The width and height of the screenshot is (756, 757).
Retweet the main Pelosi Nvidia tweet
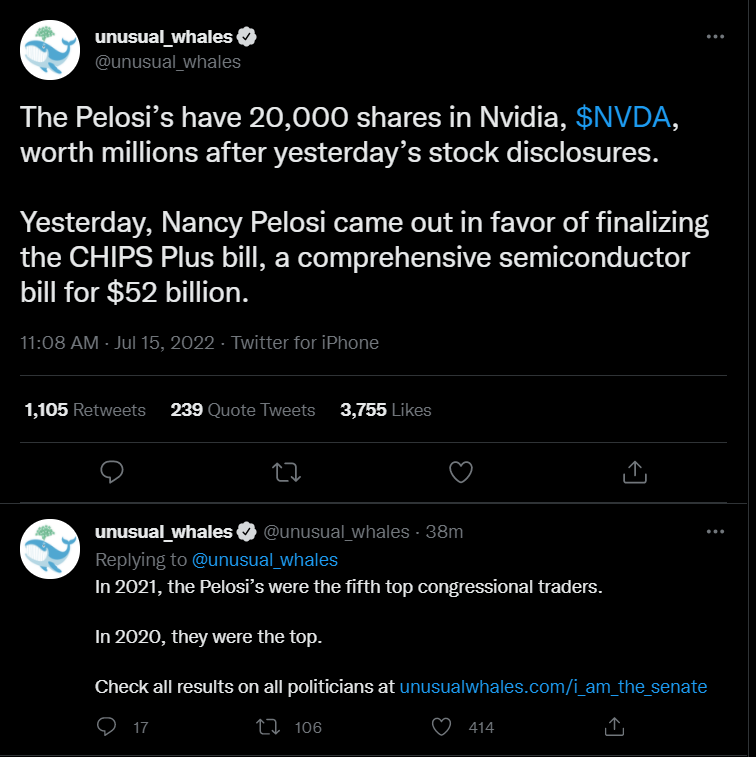tap(286, 472)
